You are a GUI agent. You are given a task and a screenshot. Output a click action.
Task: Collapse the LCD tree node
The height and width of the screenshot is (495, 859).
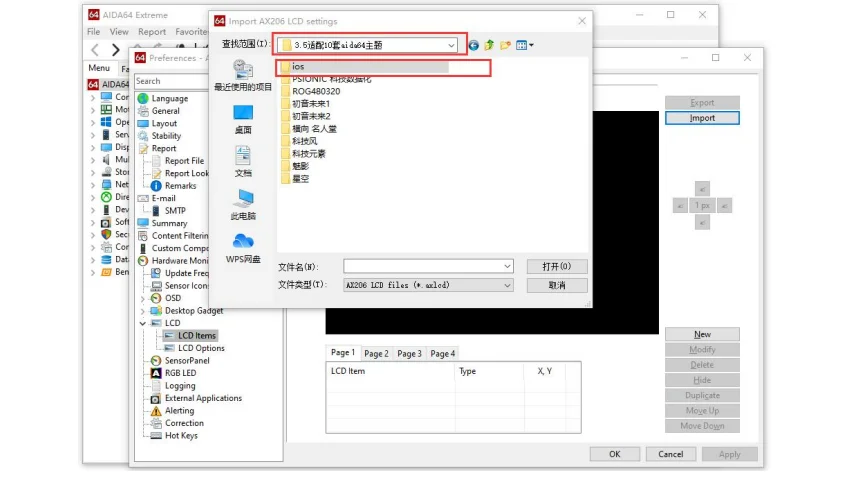[x=143, y=323]
